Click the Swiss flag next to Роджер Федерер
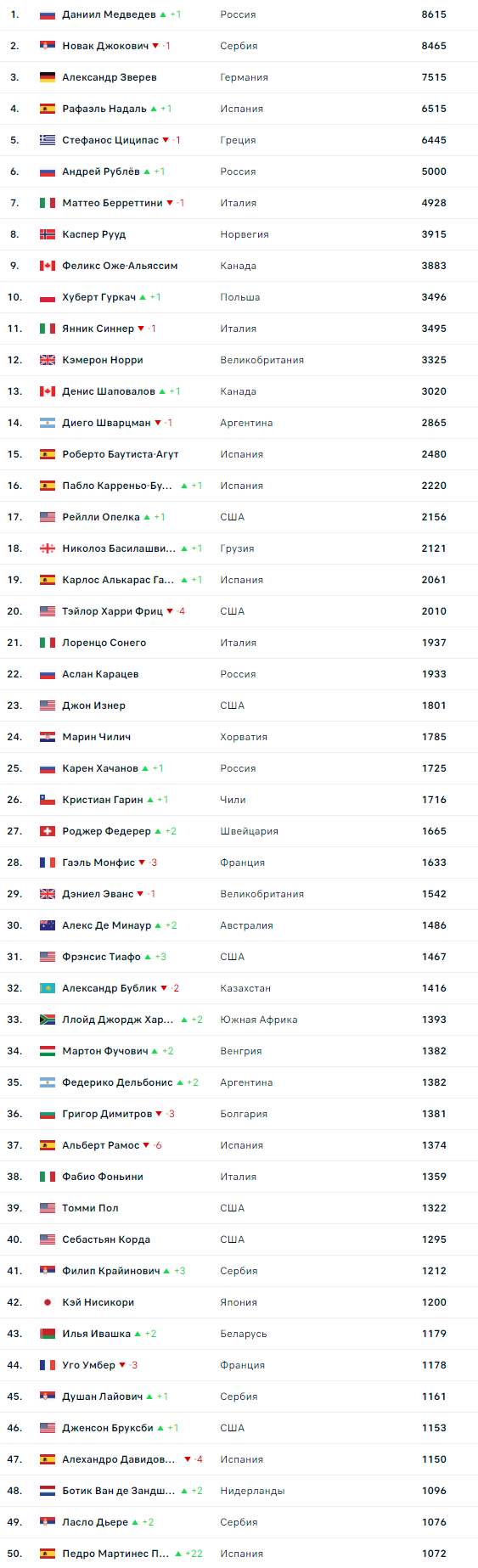Image resolution: width=478 pixels, height=1568 pixels. 48,831
